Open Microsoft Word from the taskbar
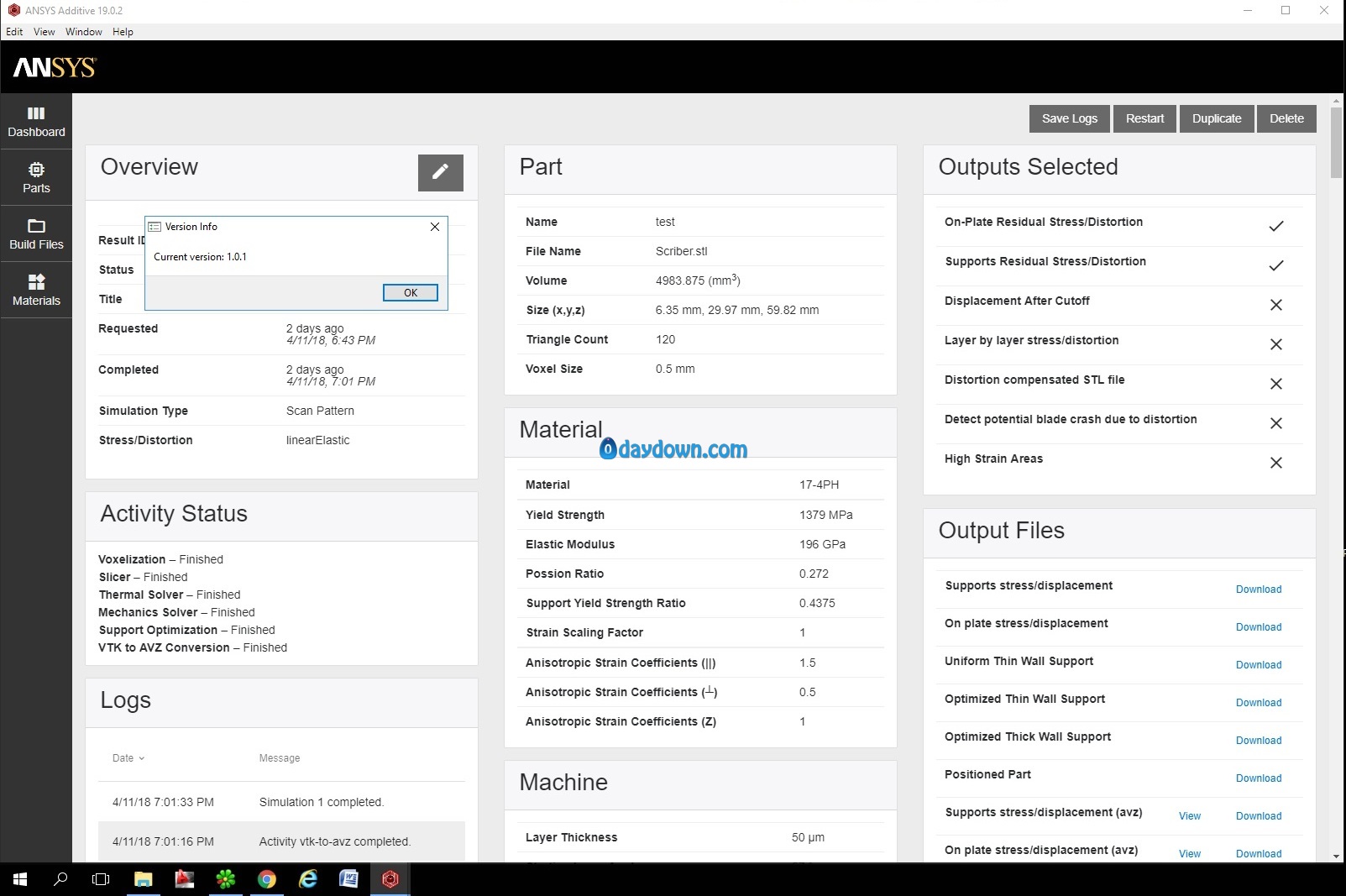This screenshot has width=1346, height=896. [x=348, y=879]
